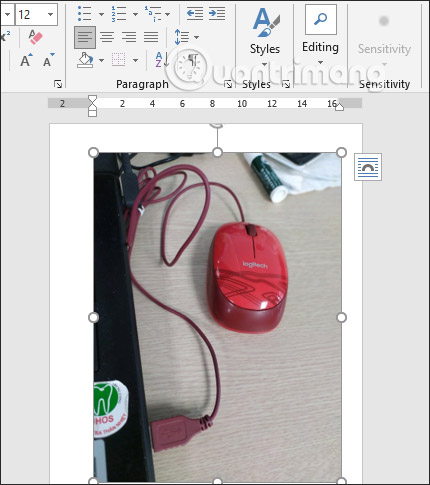Expand the font size 12 dropdown
Viewport: 430px width, 485px height.
[x=50, y=14]
